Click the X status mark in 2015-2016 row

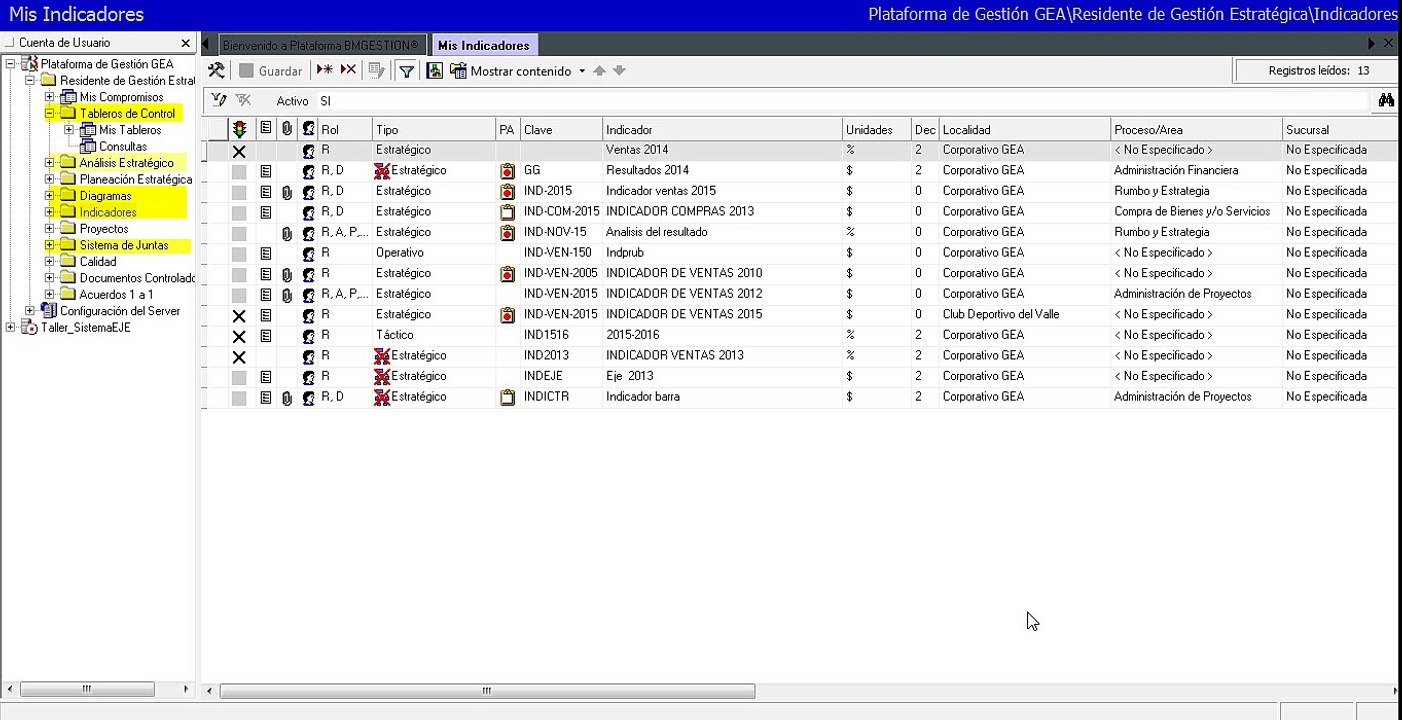pos(239,336)
